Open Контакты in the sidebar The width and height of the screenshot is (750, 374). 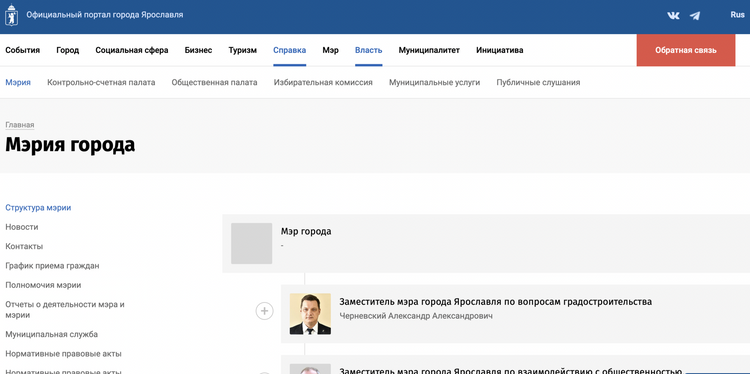(x=24, y=246)
